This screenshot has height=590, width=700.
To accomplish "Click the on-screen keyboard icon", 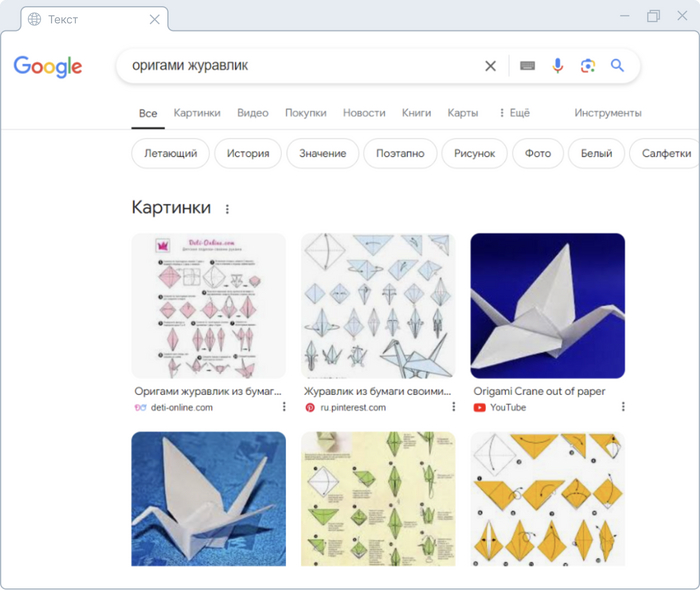I will (x=527, y=66).
